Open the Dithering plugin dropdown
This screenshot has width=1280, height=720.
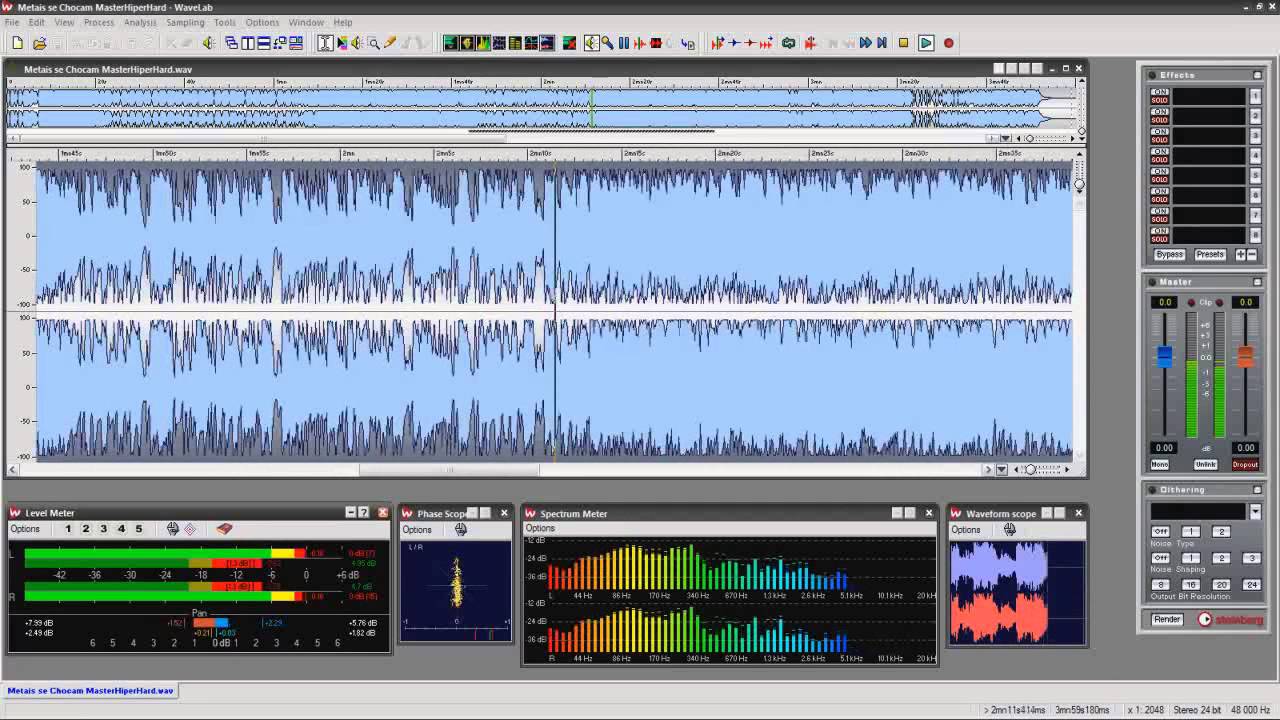[x=1255, y=512]
